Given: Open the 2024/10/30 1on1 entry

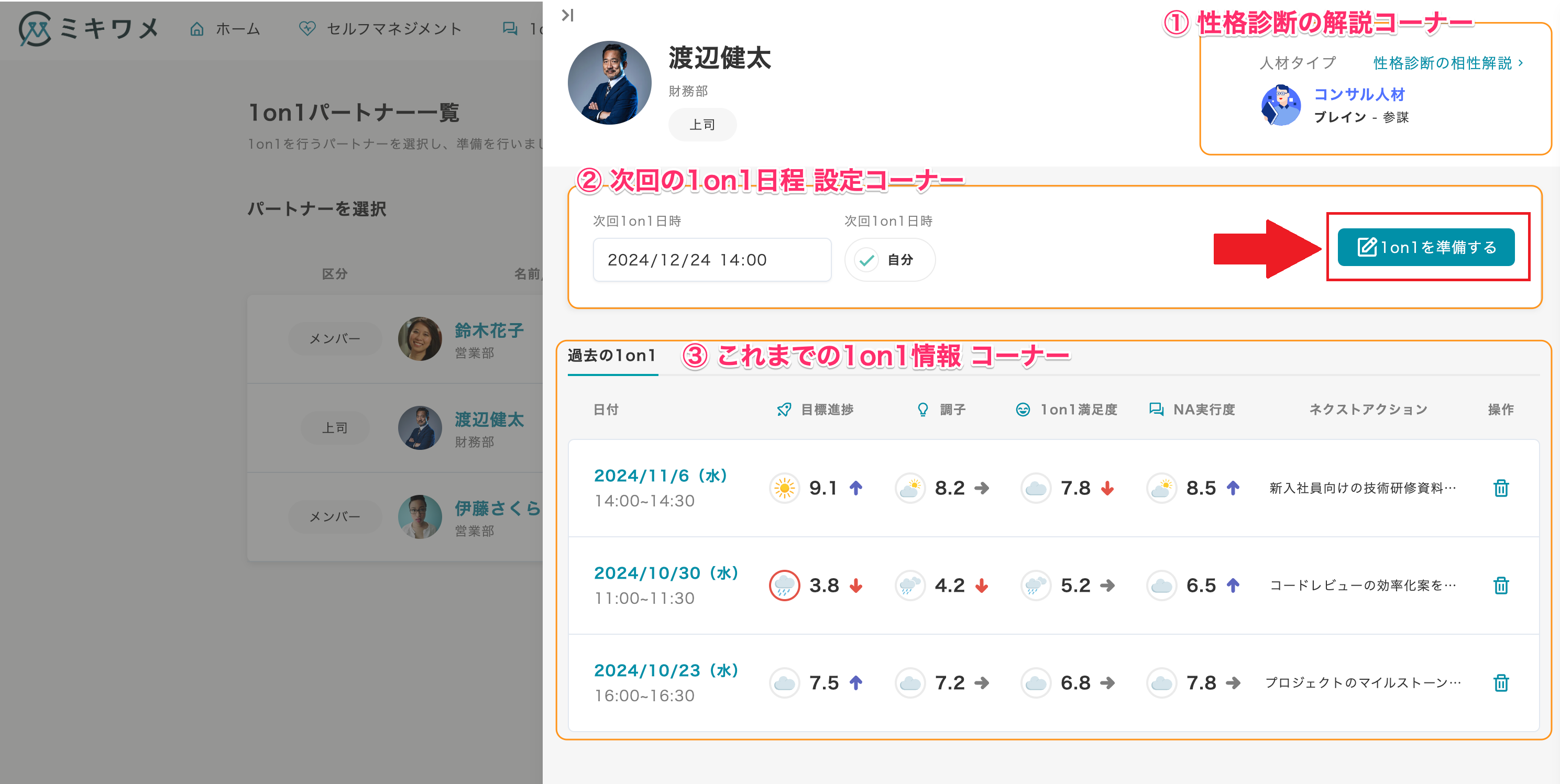Looking at the screenshot, I should click(x=666, y=573).
